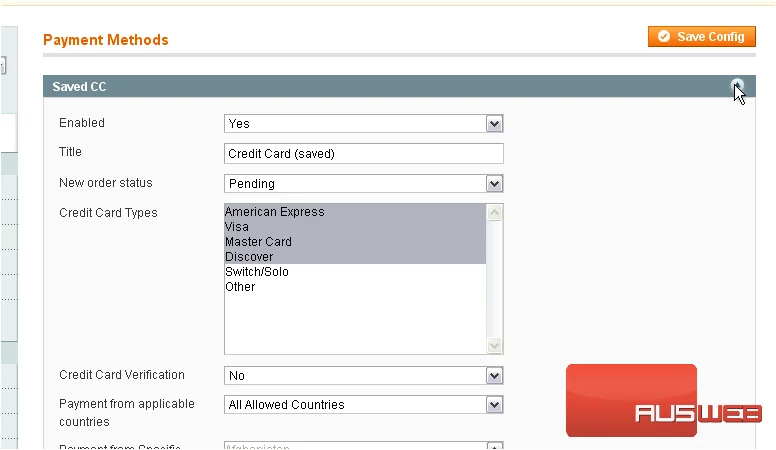Click the checkmark icon on Save Config
Image resolution: width=776 pixels, height=450 pixels.
click(664, 37)
